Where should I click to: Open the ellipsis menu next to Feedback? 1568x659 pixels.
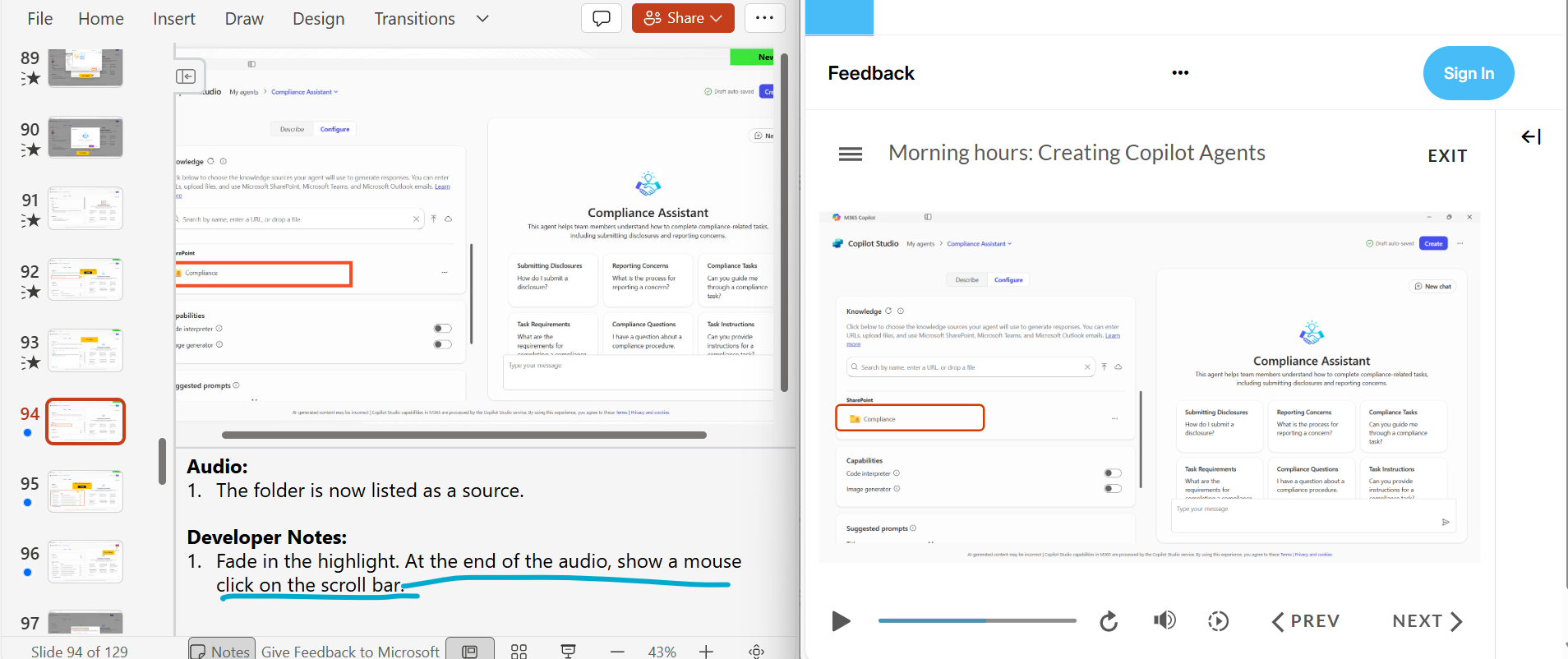pyautogui.click(x=1180, y=72)
